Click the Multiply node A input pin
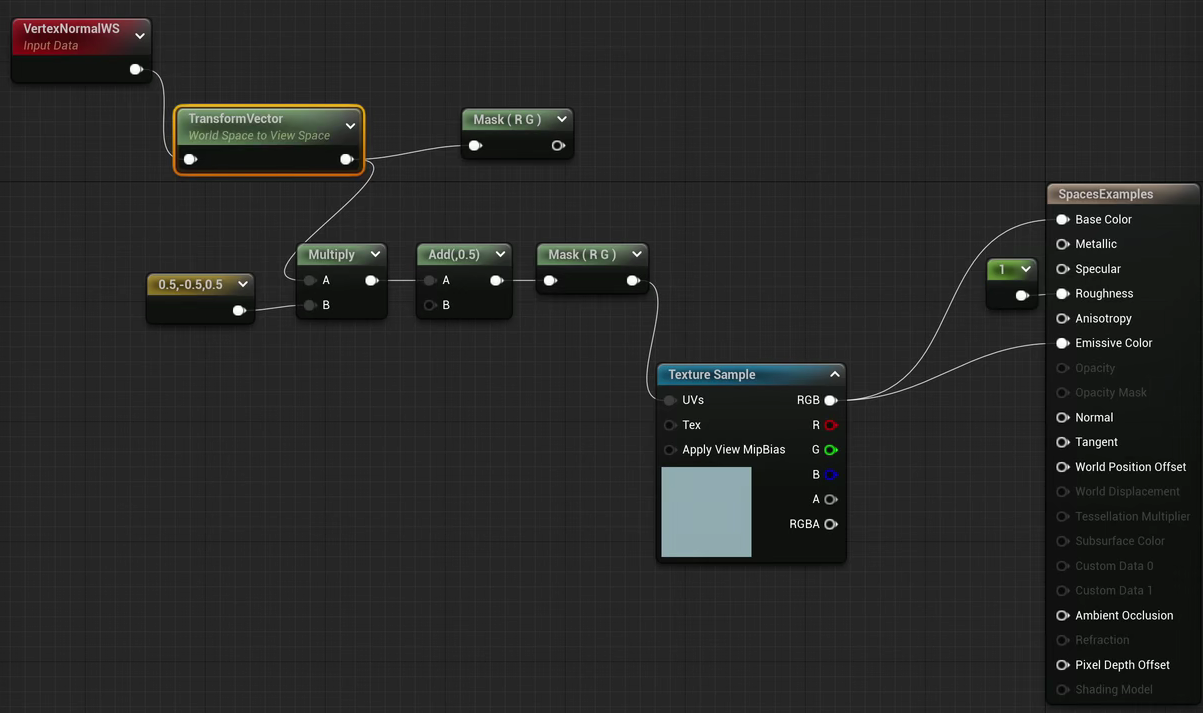This screenshot has height=713, width=1203. click(311, 281)
